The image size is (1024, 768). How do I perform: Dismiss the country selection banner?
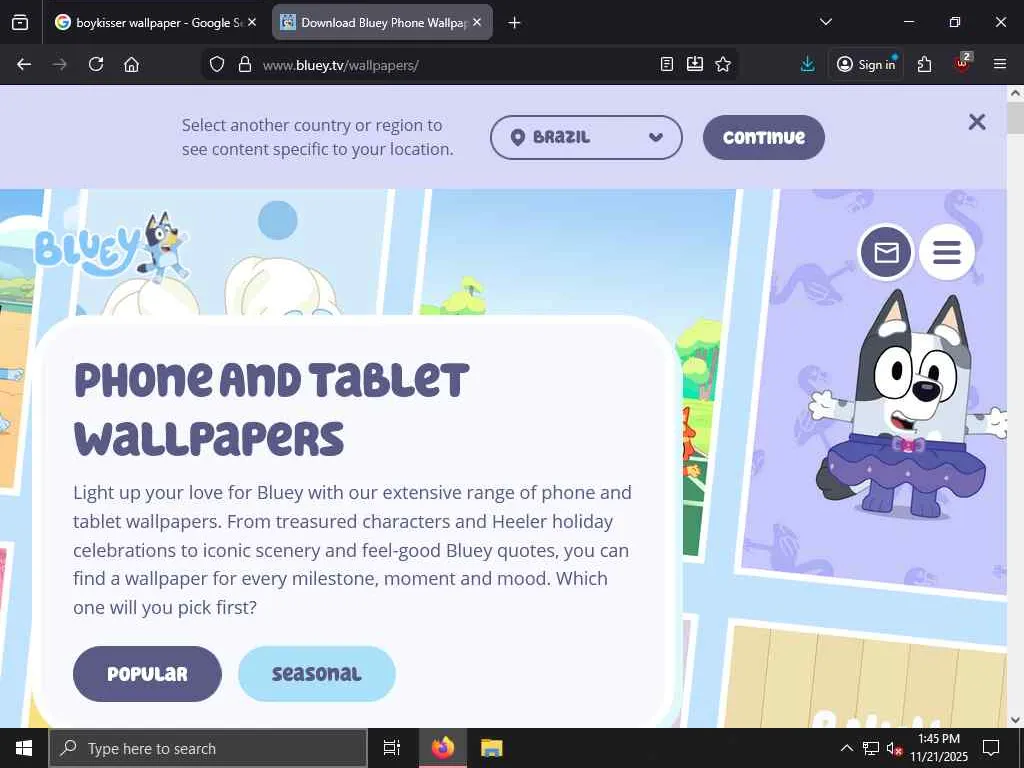977,121
